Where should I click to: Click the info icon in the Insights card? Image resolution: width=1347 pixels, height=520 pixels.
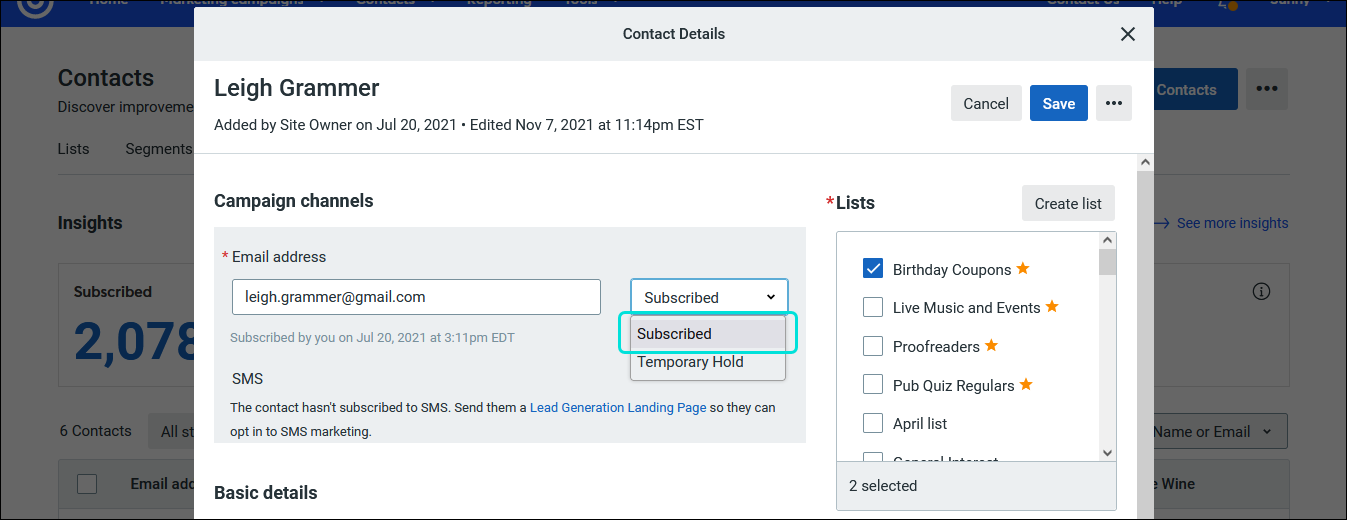[1261, 292]
